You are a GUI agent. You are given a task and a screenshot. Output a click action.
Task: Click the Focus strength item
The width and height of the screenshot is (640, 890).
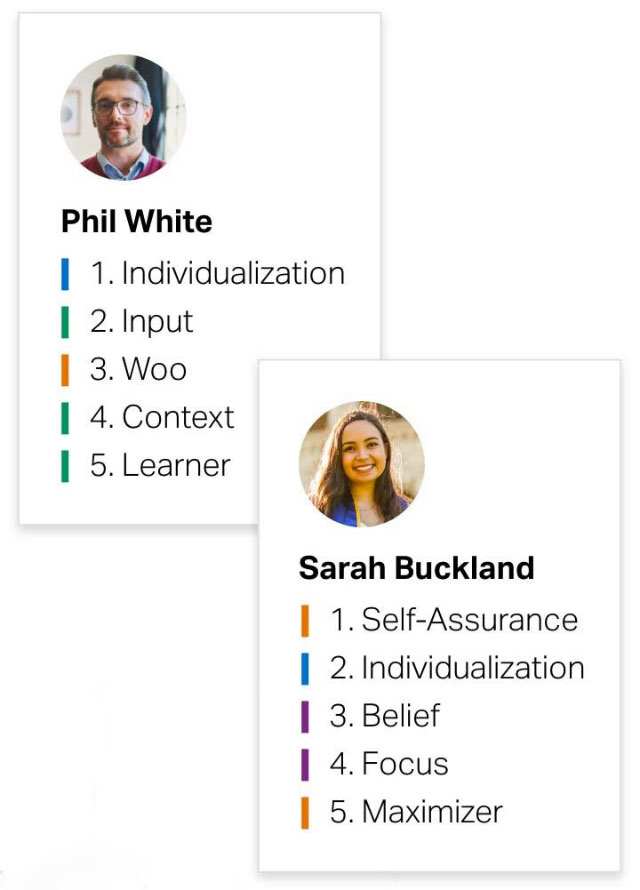388,764
